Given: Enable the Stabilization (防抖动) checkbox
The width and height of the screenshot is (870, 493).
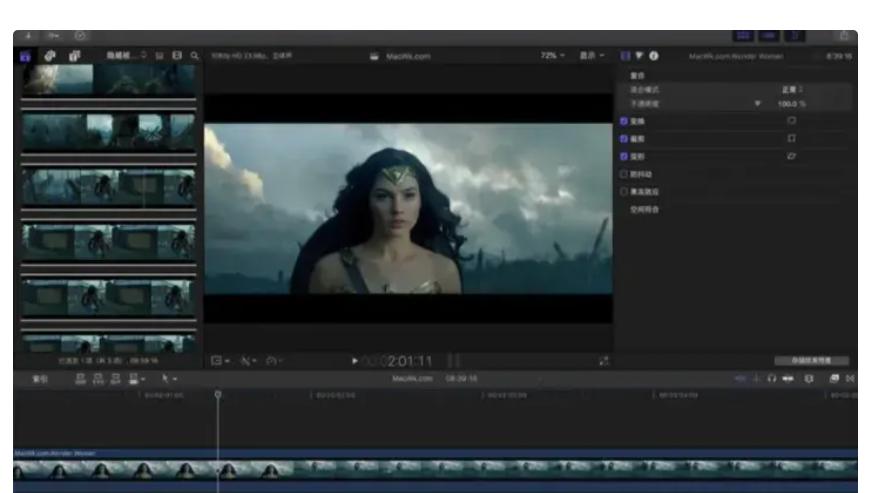Looking at the screenshot, I should pyautogui.click(x=626, y=174).
